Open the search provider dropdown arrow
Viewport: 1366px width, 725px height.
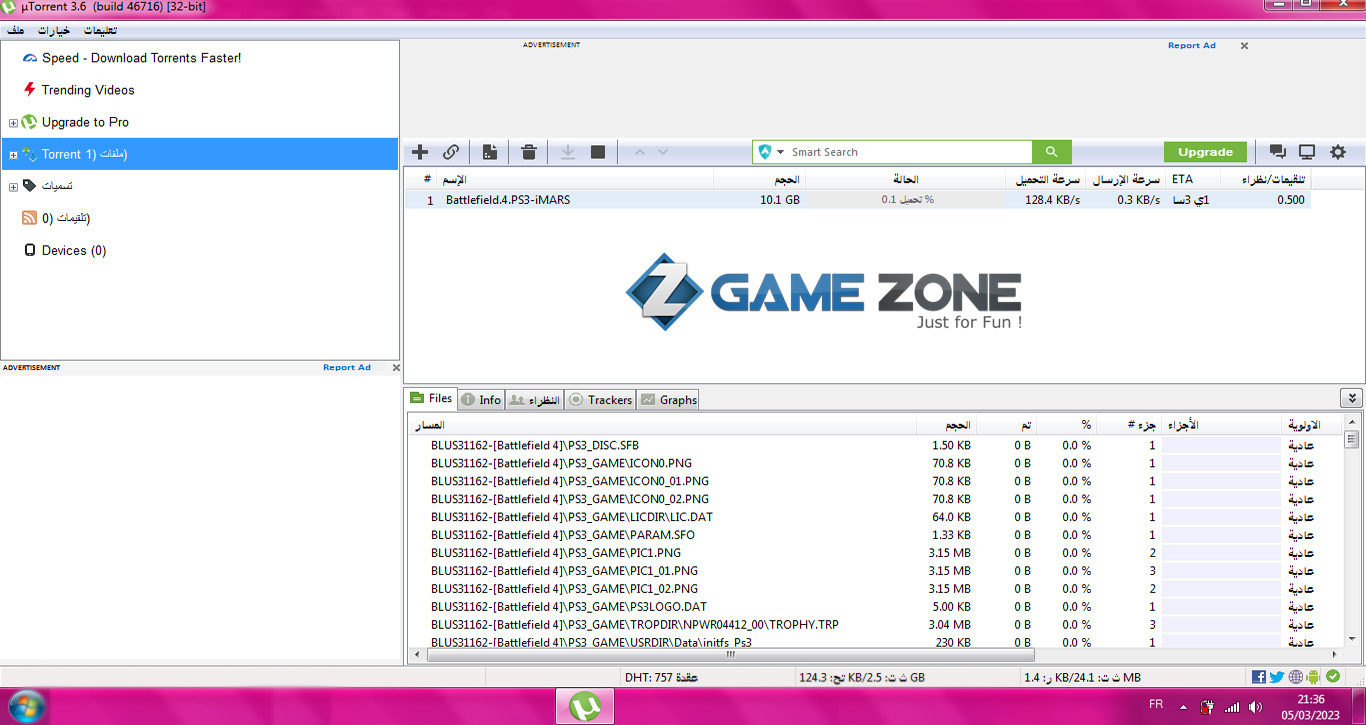tap(780, 152)
